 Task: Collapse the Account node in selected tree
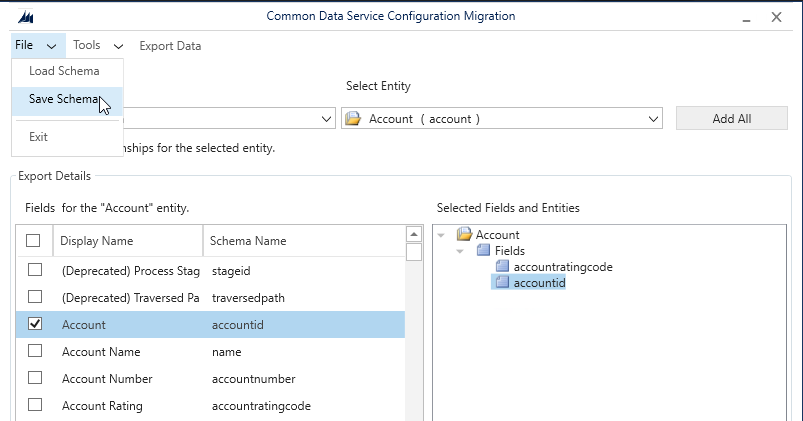441,235
